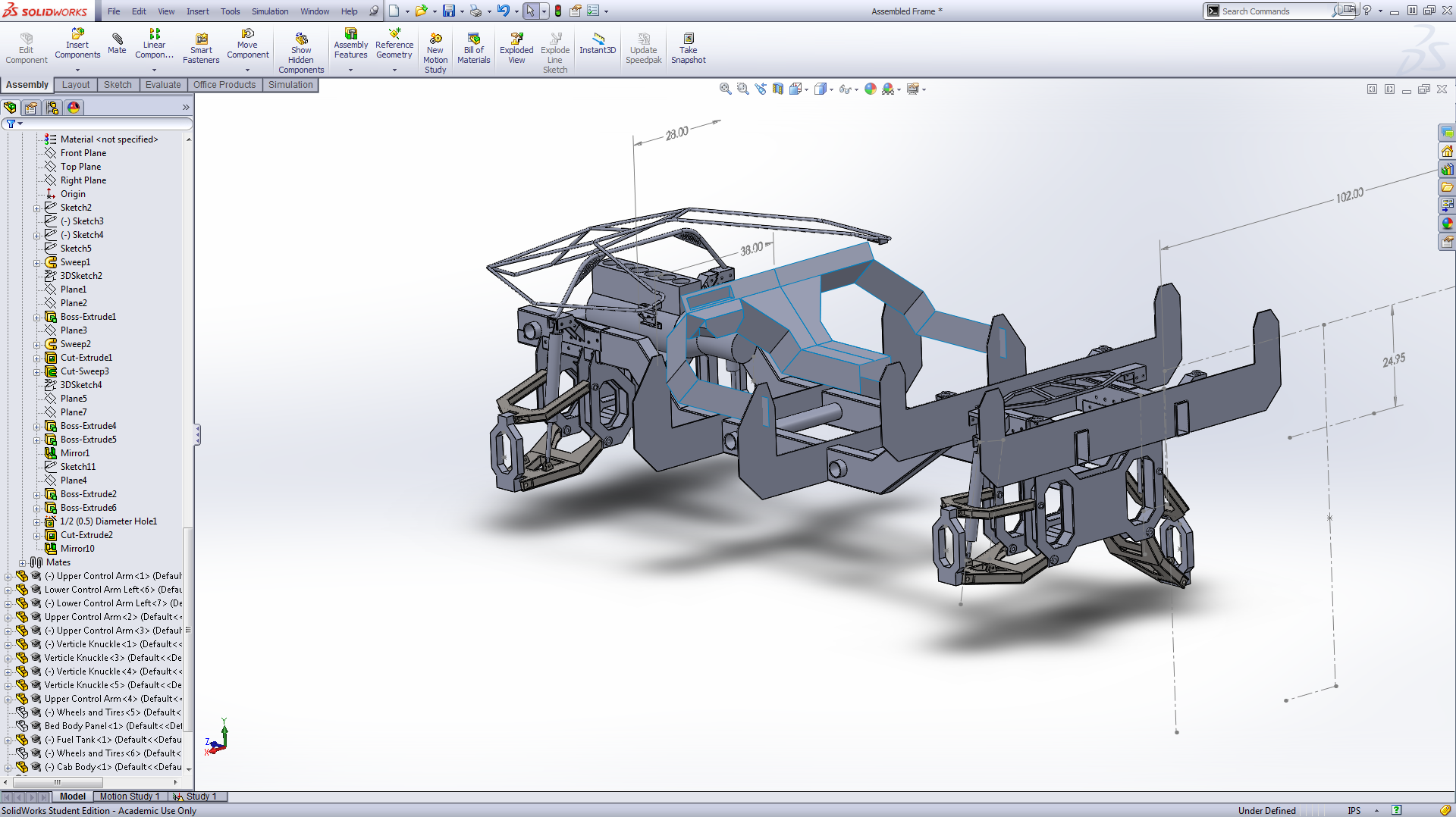The image size is (1456, 817).
Task: Open the Tools menu
Action: tap(231, 11)
